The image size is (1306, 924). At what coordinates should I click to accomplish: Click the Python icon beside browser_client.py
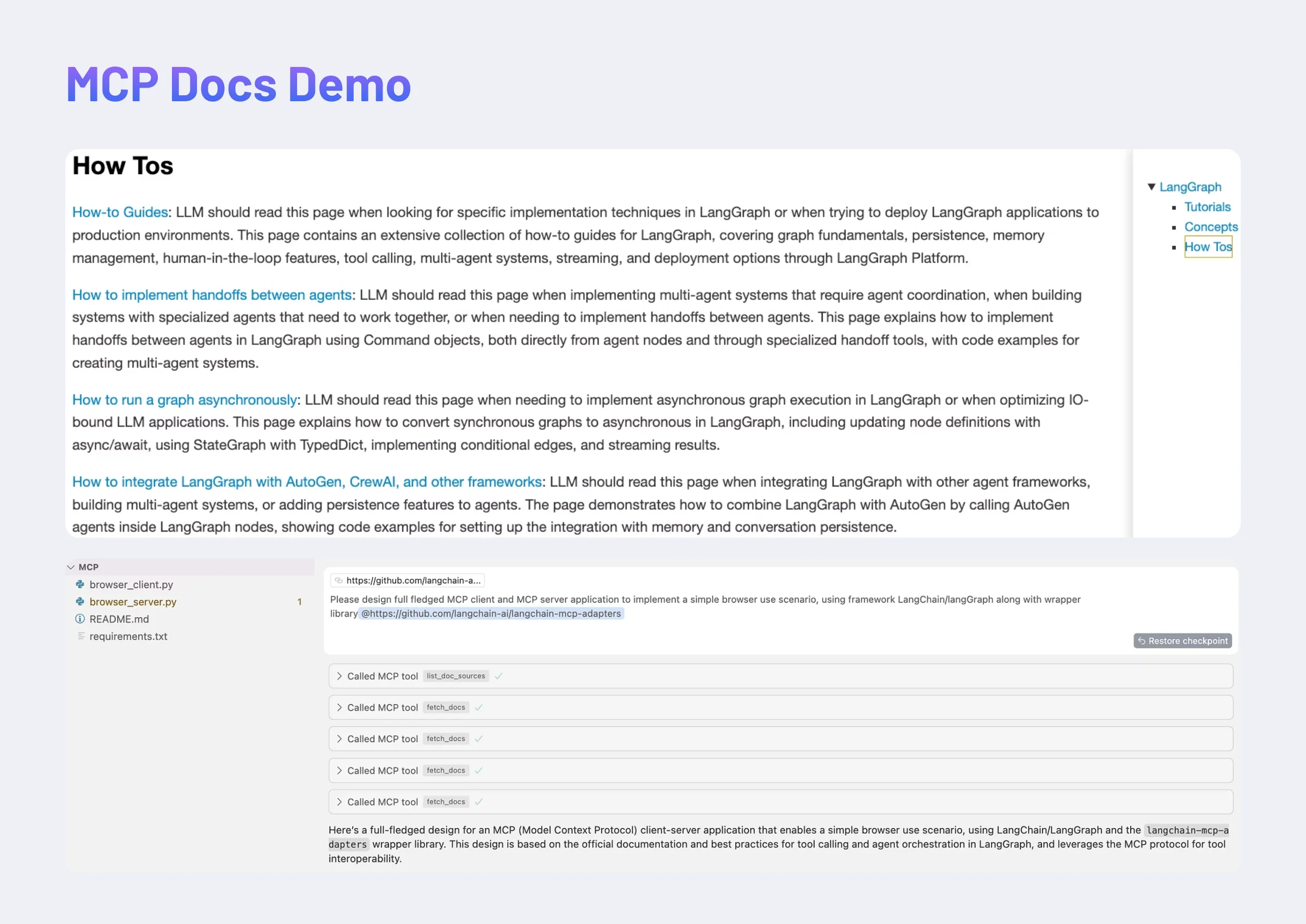tap(79, 584)
